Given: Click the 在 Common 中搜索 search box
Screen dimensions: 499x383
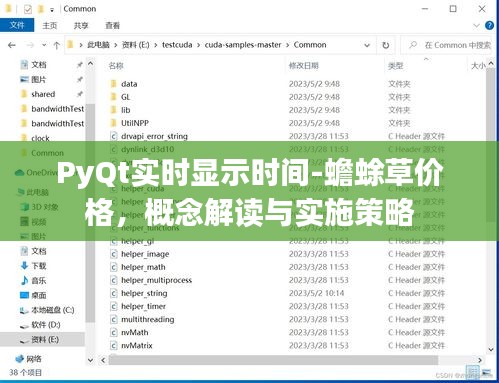Looking at the screenshot, I should point(448,45).
